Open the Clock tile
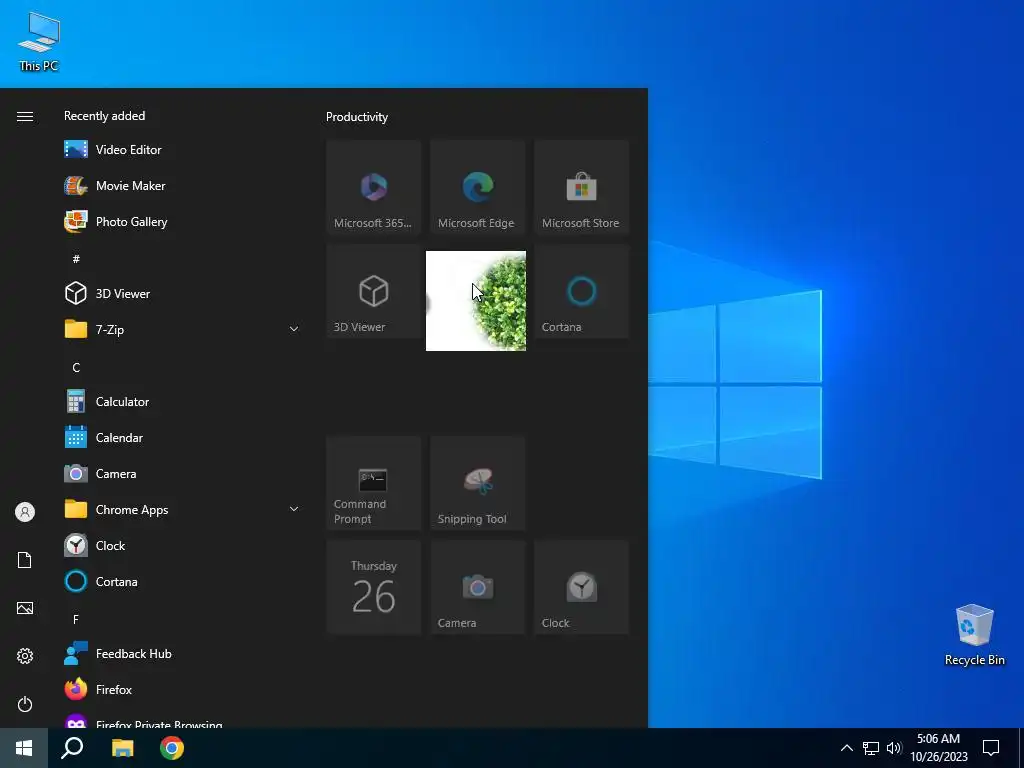The height and width of the screenshot is (768, 1024). coord(581,587)
